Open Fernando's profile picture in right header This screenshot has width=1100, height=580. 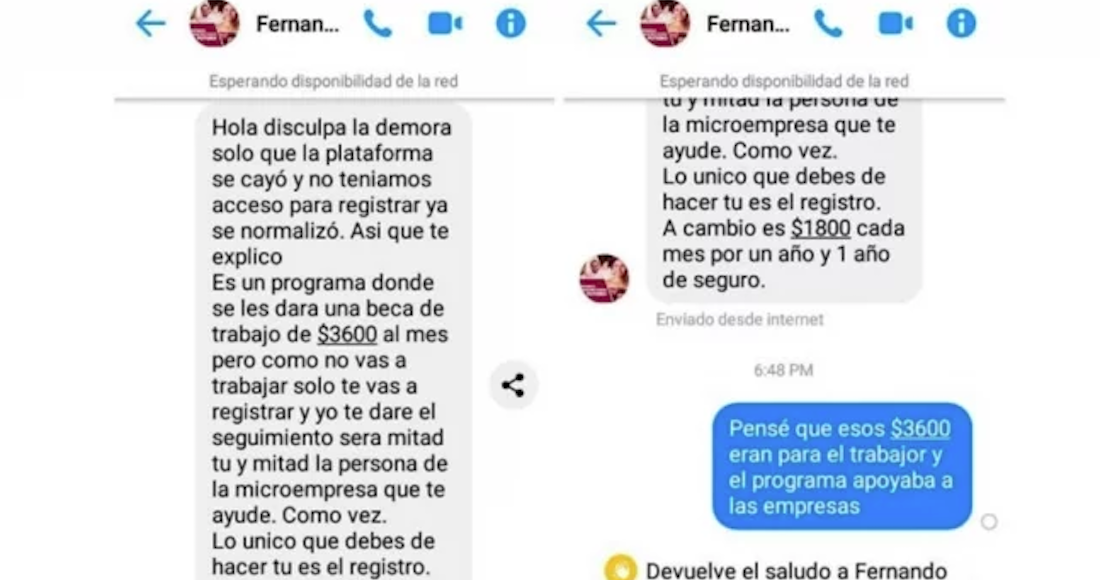pyautogui.click(x=665, y=23)
